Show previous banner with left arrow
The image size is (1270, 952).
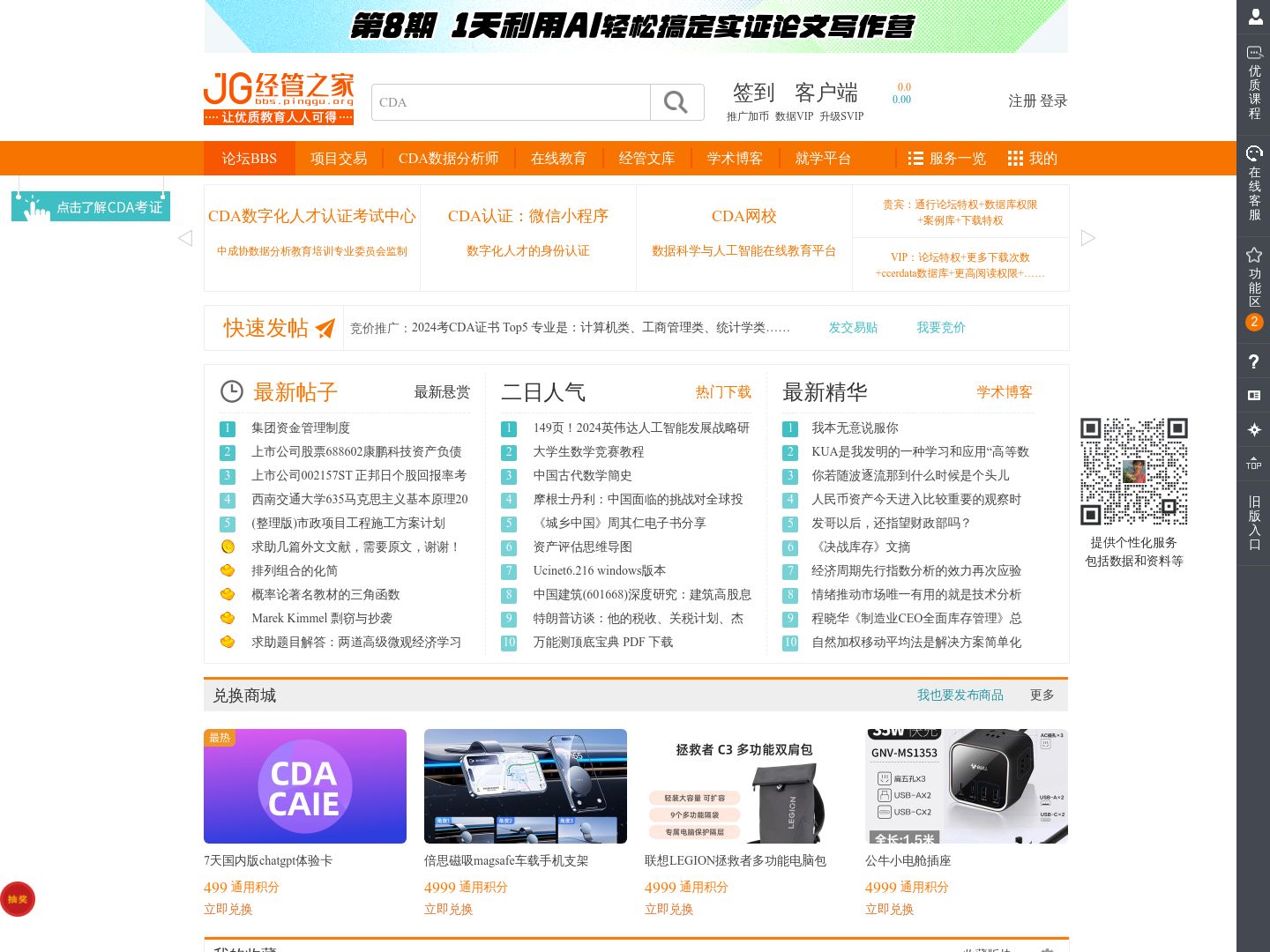pyautogui.click(x=185, y=238)
